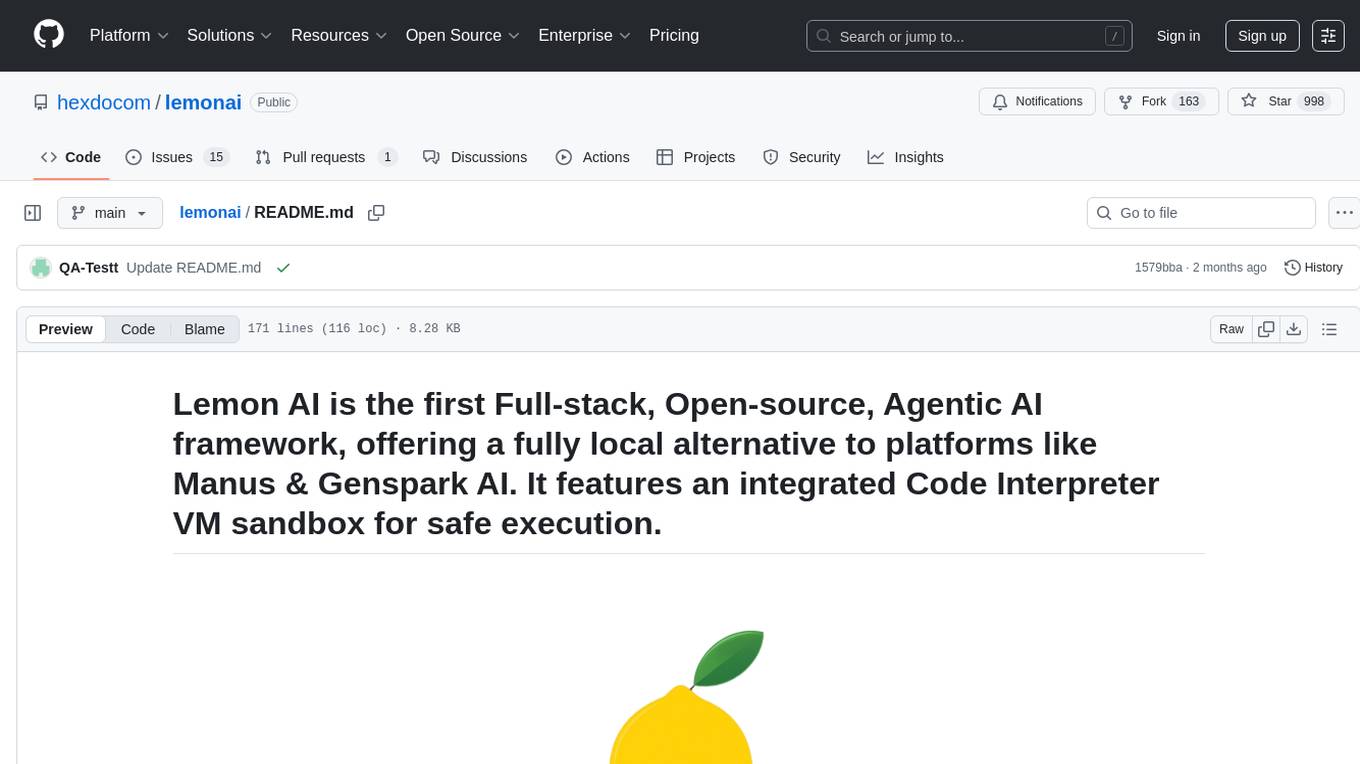This screenshot has width=1360, height=764.
Task: Select the Preview view
Action: [66, 329]
